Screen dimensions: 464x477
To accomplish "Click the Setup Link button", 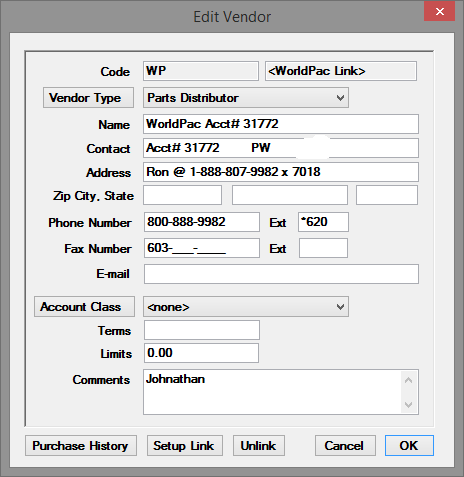I will [x=185, y=446].
